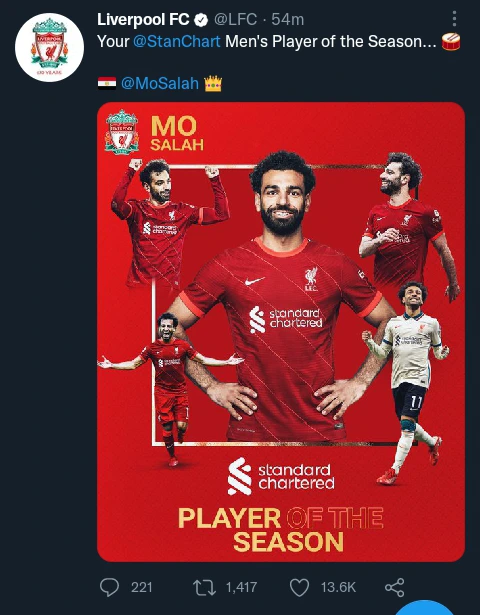Click the crown emoji after @MoSalah

coord(213,84)
